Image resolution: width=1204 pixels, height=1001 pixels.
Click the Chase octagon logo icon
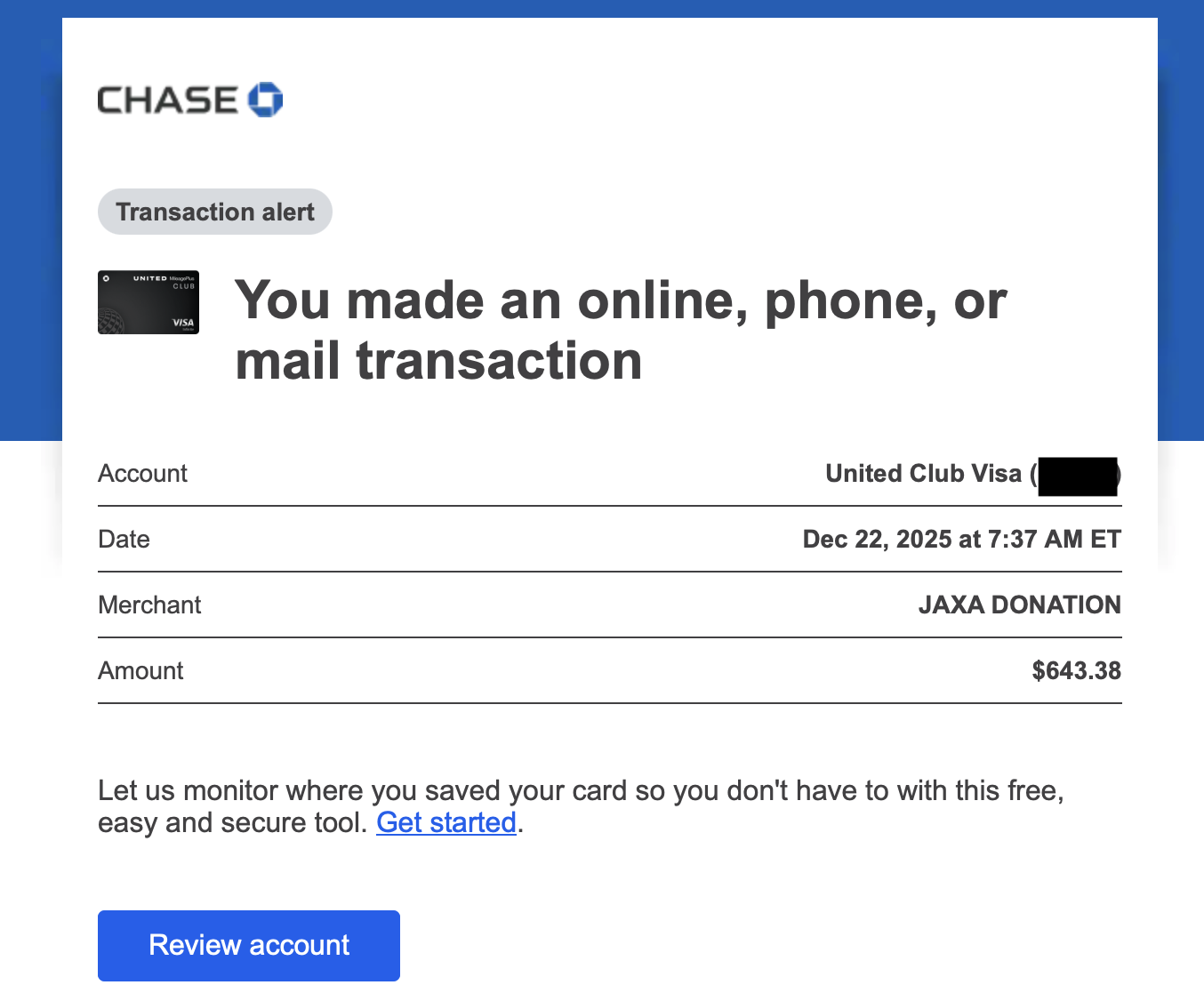pos(265,100)
